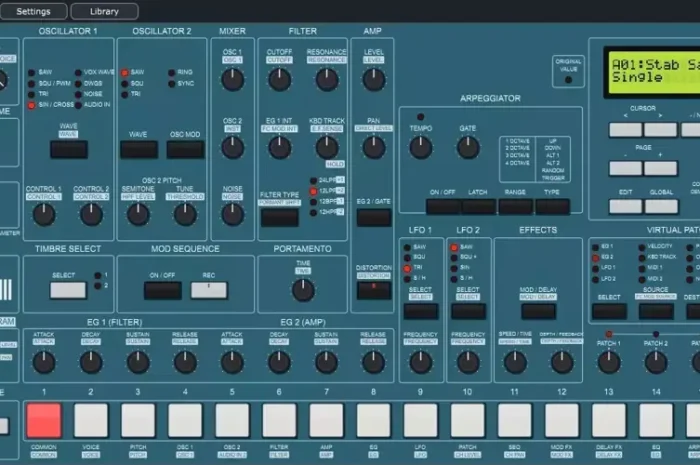Click the Page plus button
Image resolution: width=700 pixels, height=465 pixels.
[660, 168]
